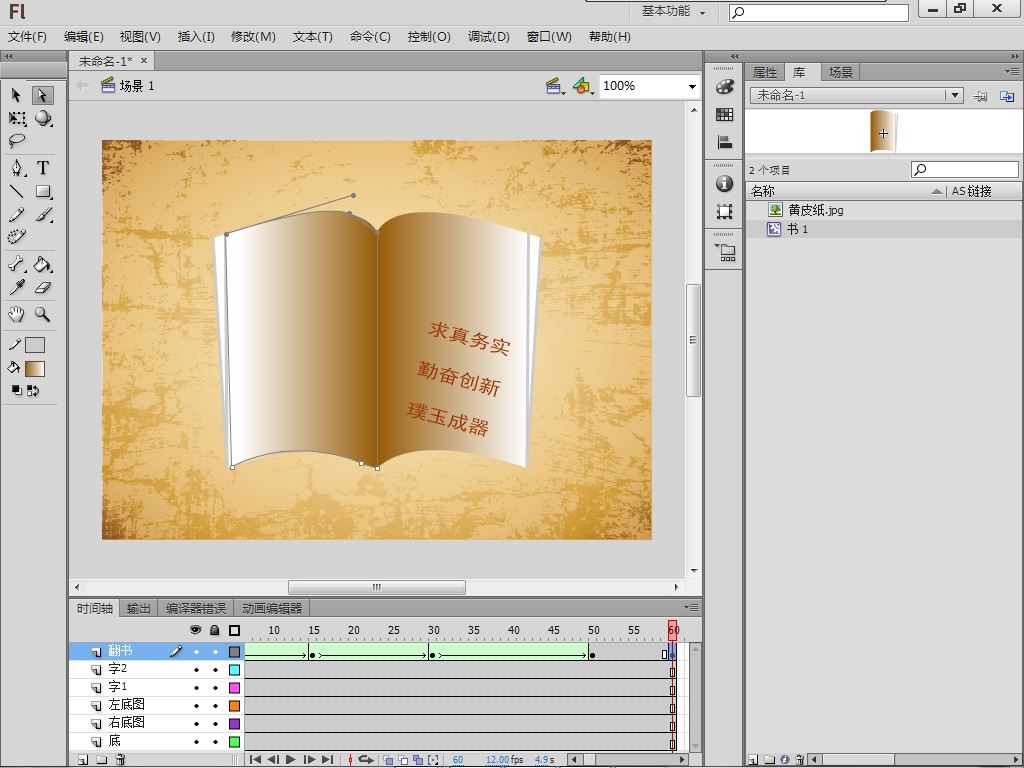The height and width of the screenshot is (768, 1024).
Task: Open the Info panel icon
Action: click(724, 184)
